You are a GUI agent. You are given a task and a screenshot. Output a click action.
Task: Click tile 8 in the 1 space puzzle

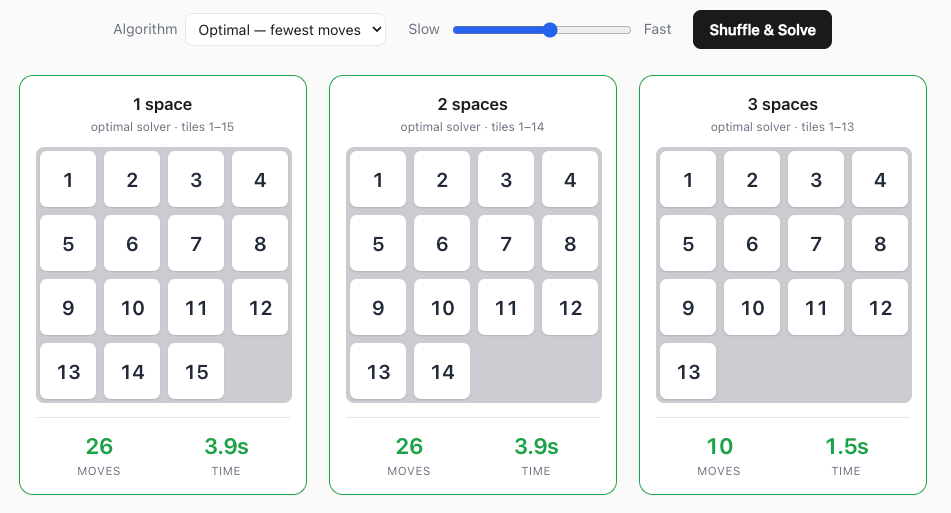pyautogui.click(x=260, y=243)
